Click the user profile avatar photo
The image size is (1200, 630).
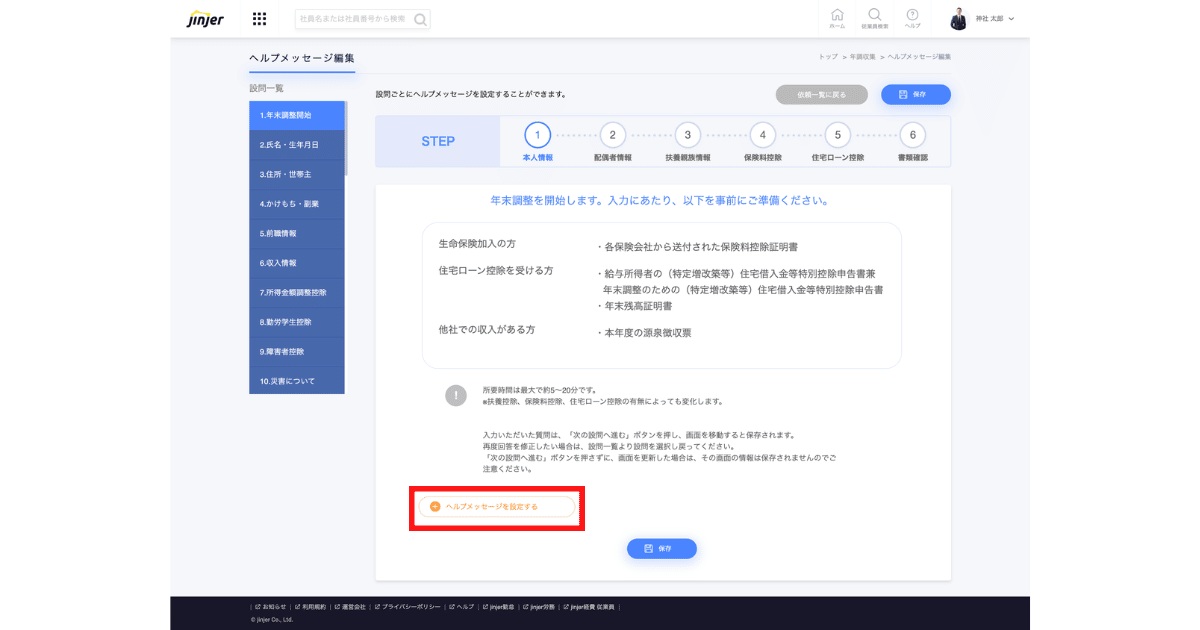point(959,19)
